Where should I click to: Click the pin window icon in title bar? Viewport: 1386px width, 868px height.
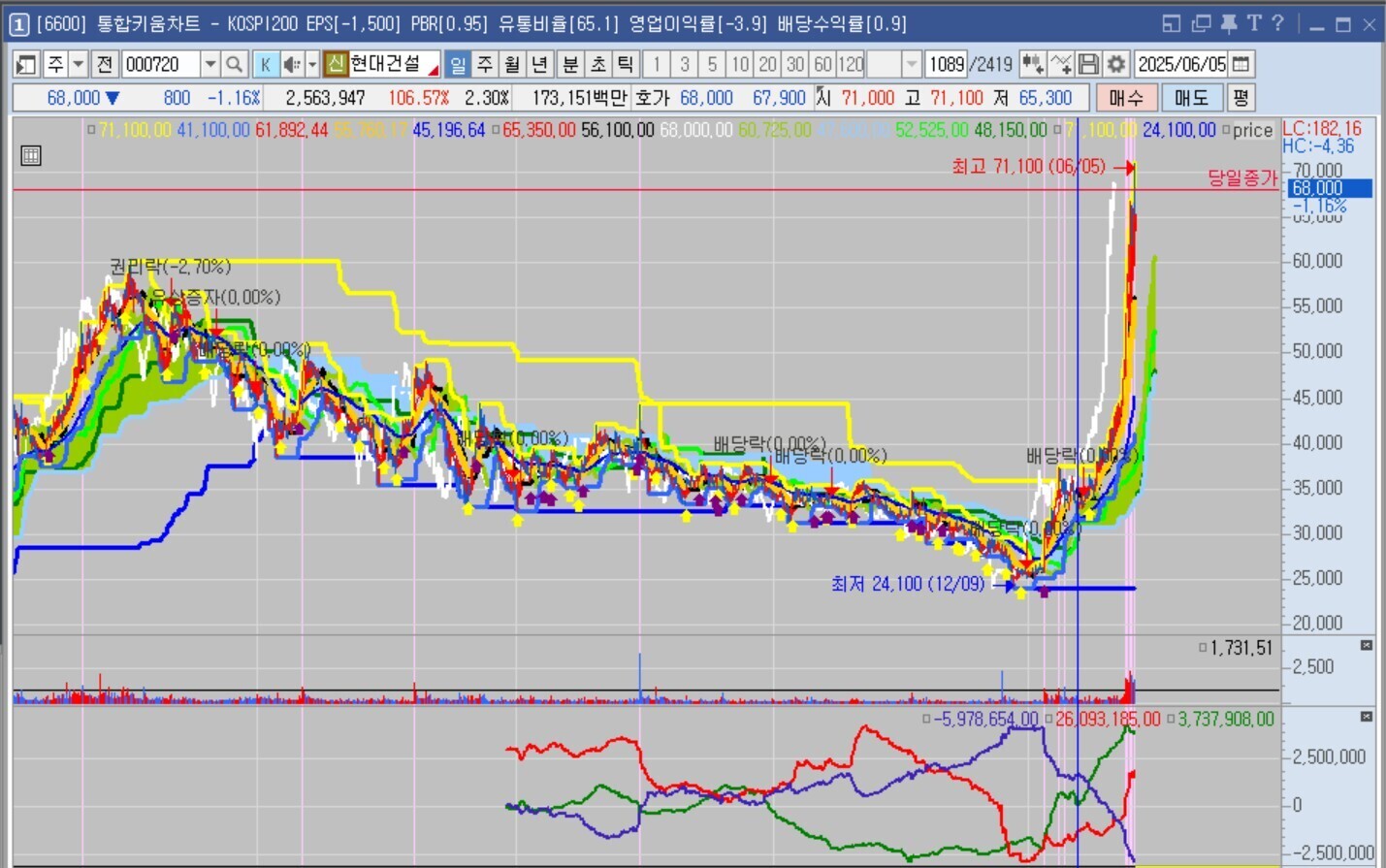coord(1228,23)
